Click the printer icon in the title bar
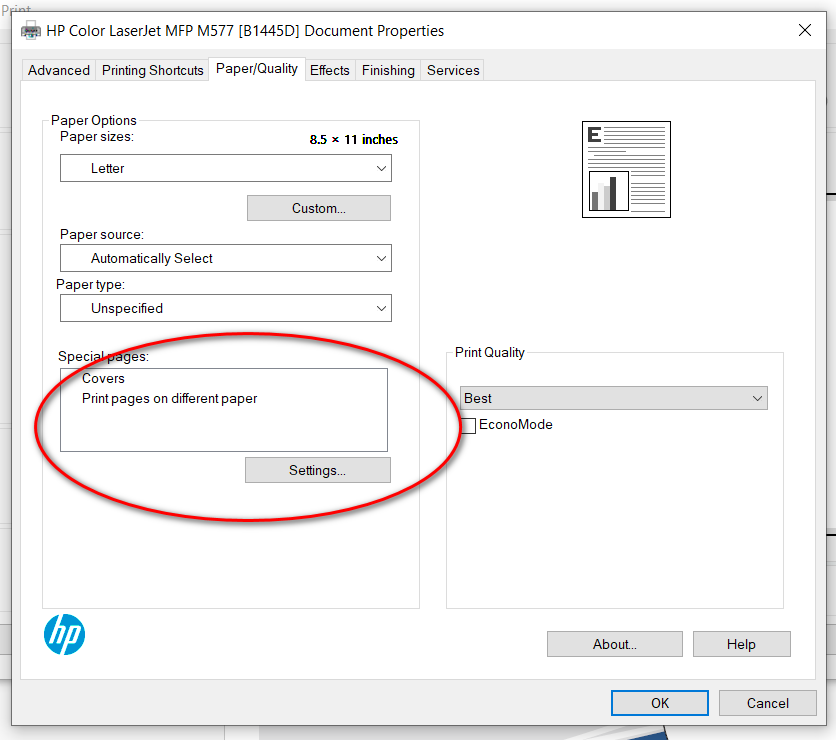Viewport: 836px width, 740px height. [28, 30]
